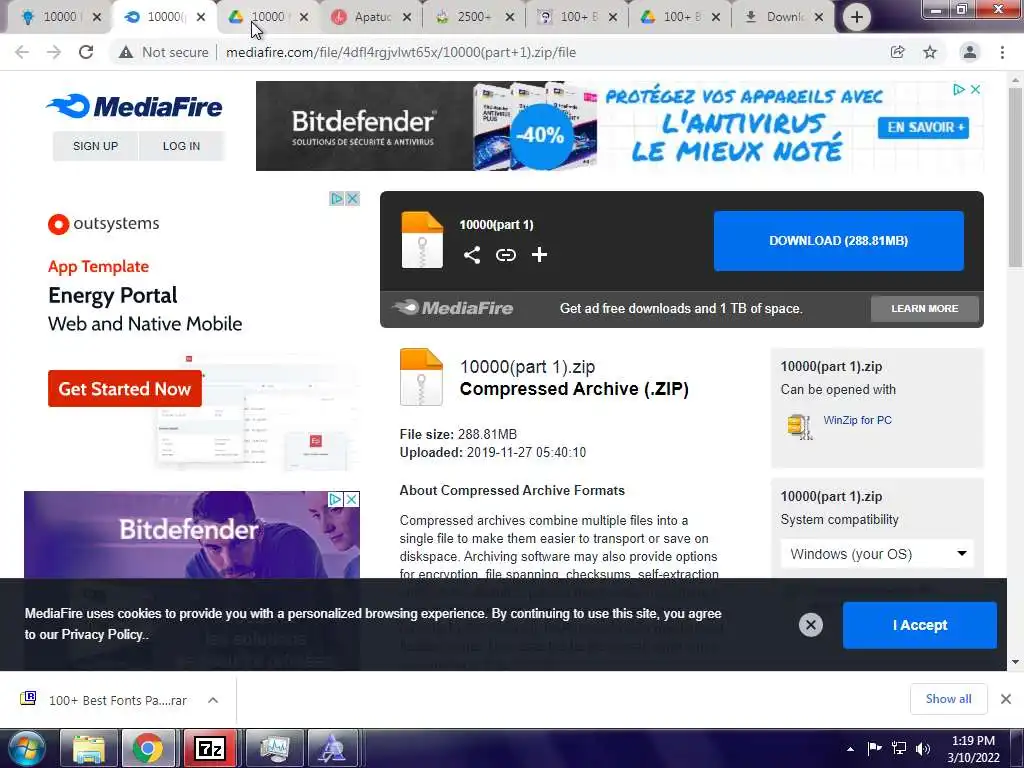
Task: Click the page vertical scrollbar thumb
Action: tap(1015, 176)
